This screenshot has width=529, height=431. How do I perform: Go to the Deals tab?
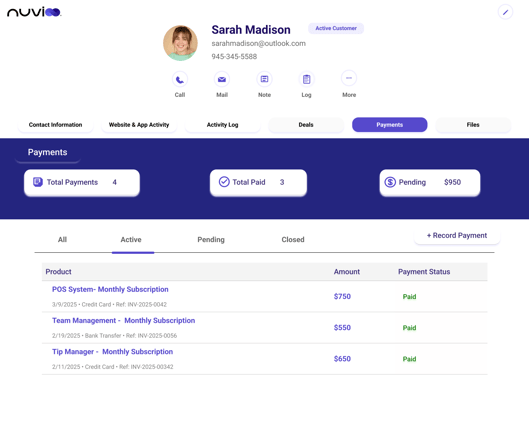(x=306, y=125)
